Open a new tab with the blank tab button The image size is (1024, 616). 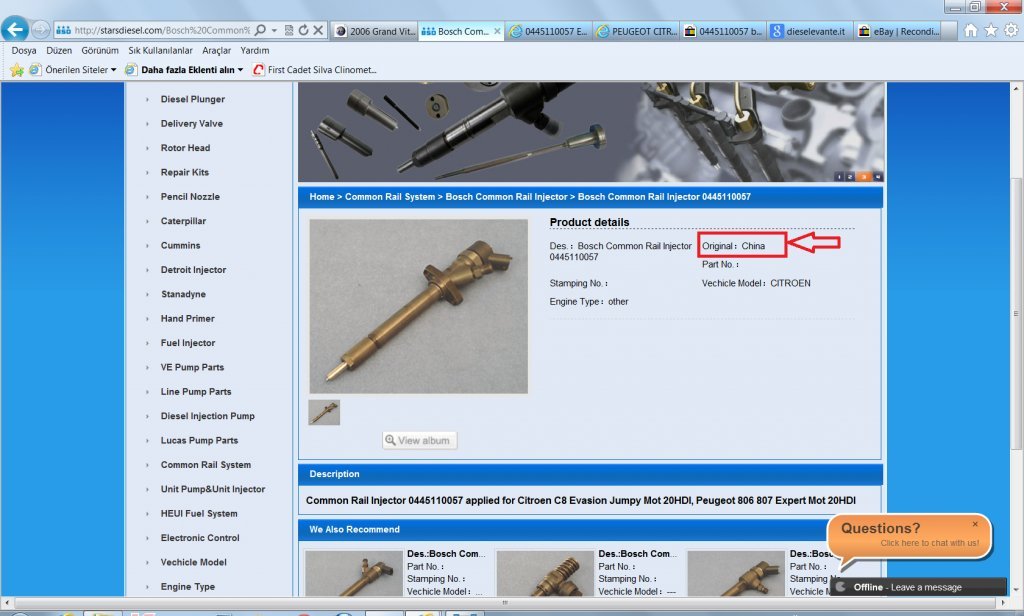pos(949,31)
